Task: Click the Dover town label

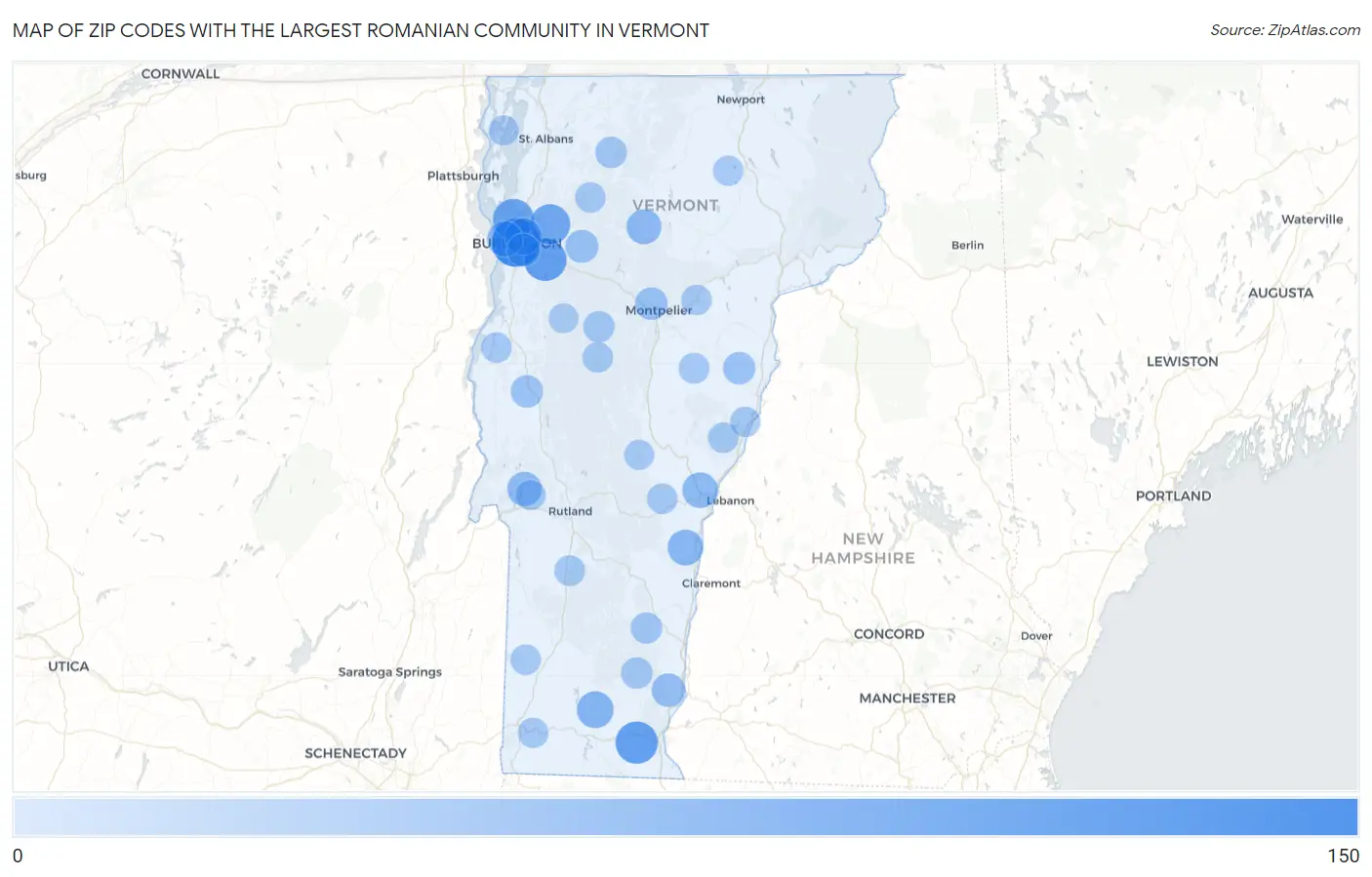Action: [1036, 636]
